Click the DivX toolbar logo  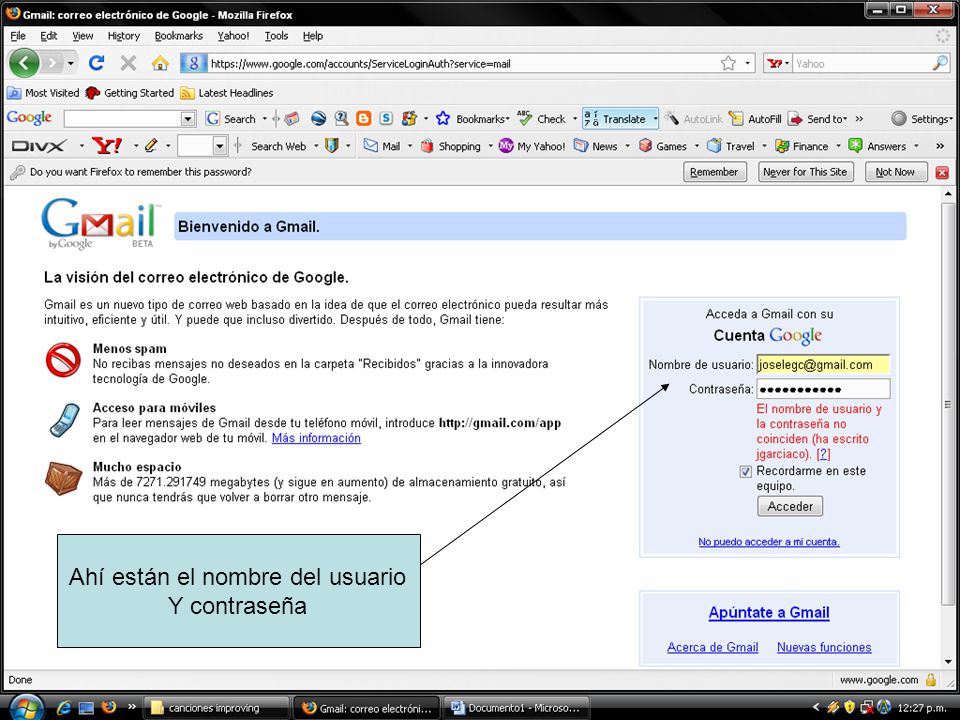tap(39, 146)
